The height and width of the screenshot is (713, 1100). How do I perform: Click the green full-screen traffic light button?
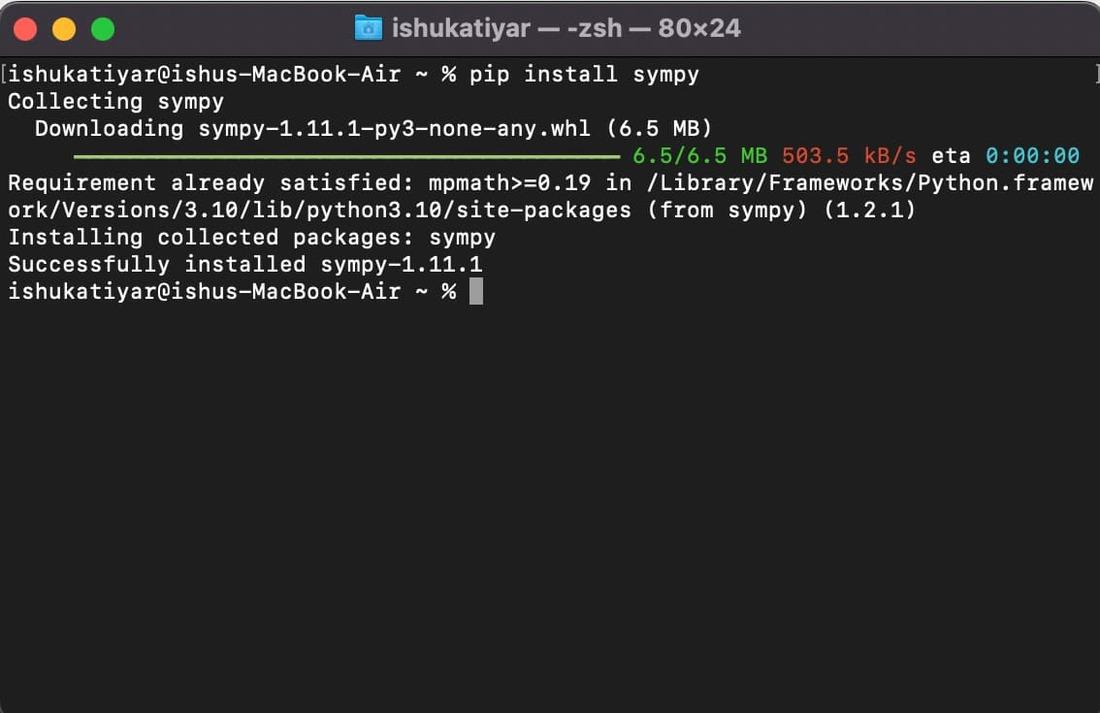coord(100,28)
